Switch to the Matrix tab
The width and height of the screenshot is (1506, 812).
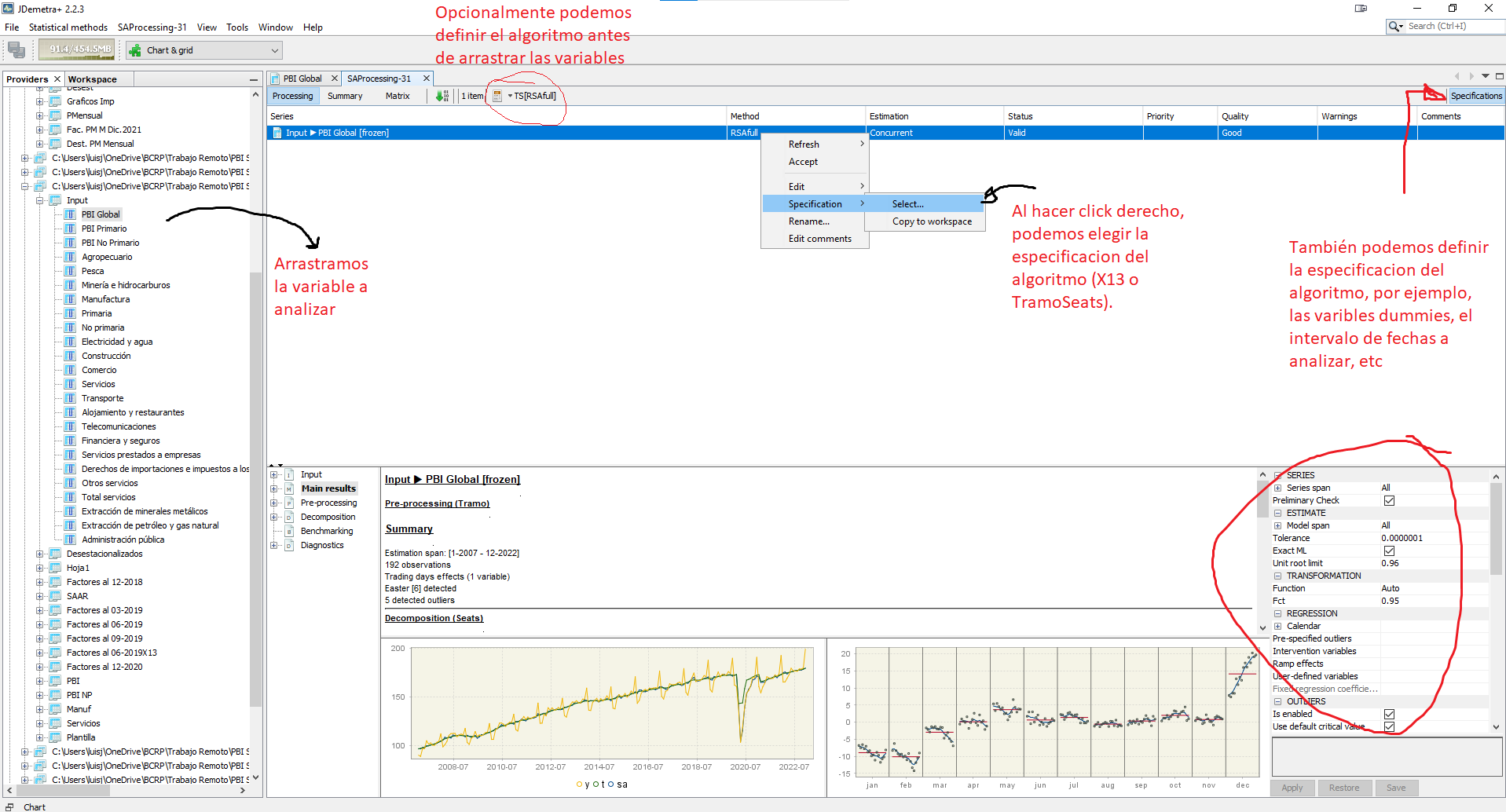point(398,96)
